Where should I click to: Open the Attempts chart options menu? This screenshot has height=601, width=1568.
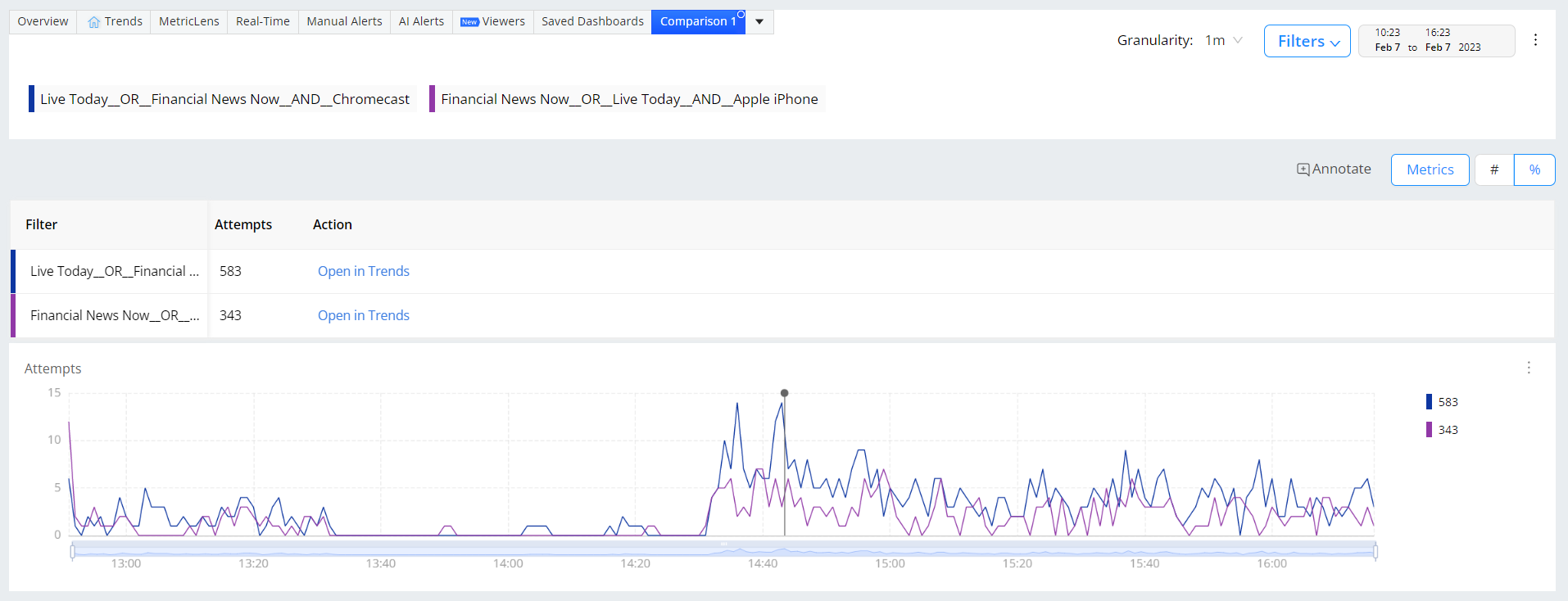1529,368
